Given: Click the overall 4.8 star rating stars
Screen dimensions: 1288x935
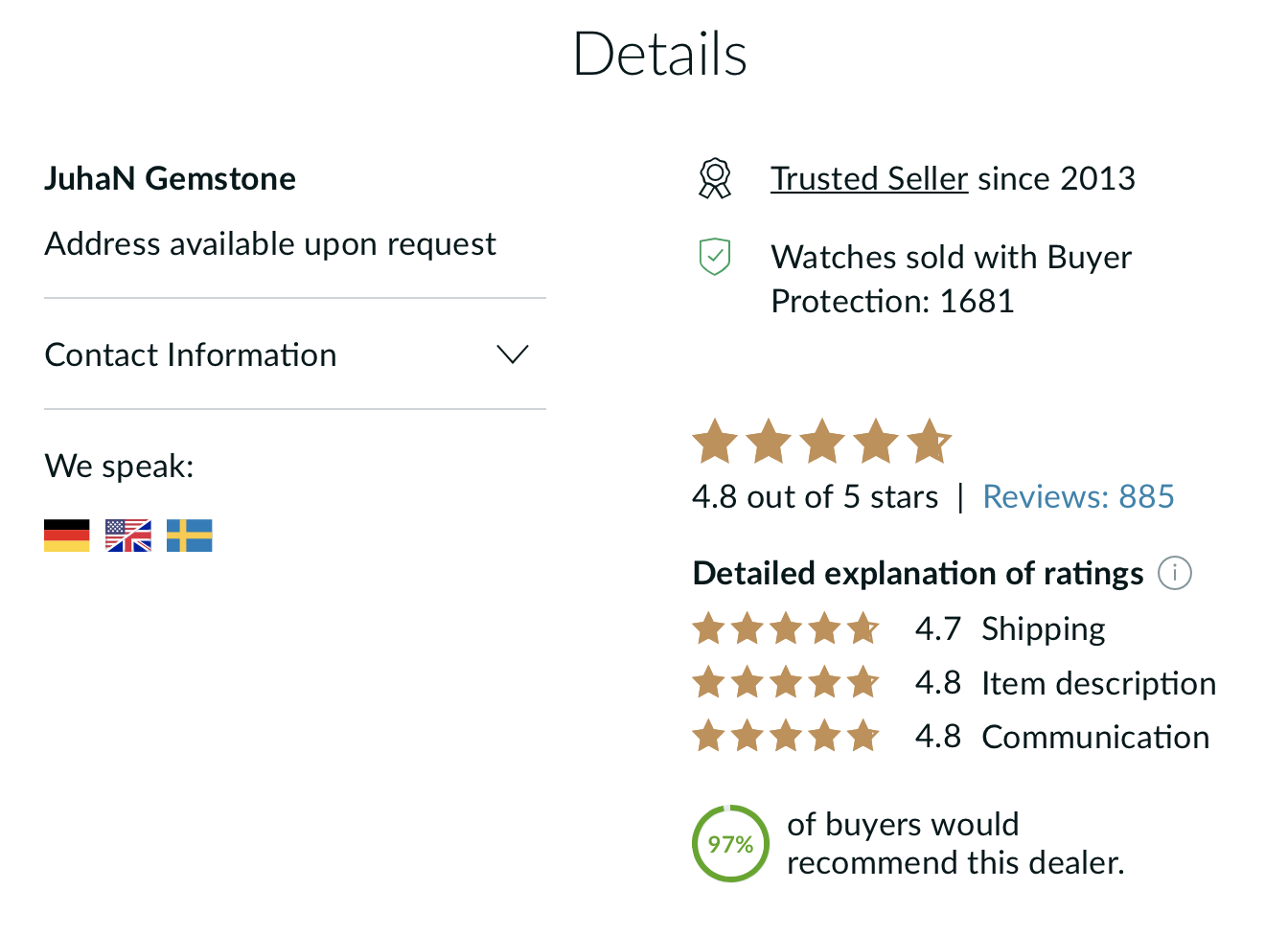Looking at the screenshot, I should pyautogui.click(x=822, y=442).
